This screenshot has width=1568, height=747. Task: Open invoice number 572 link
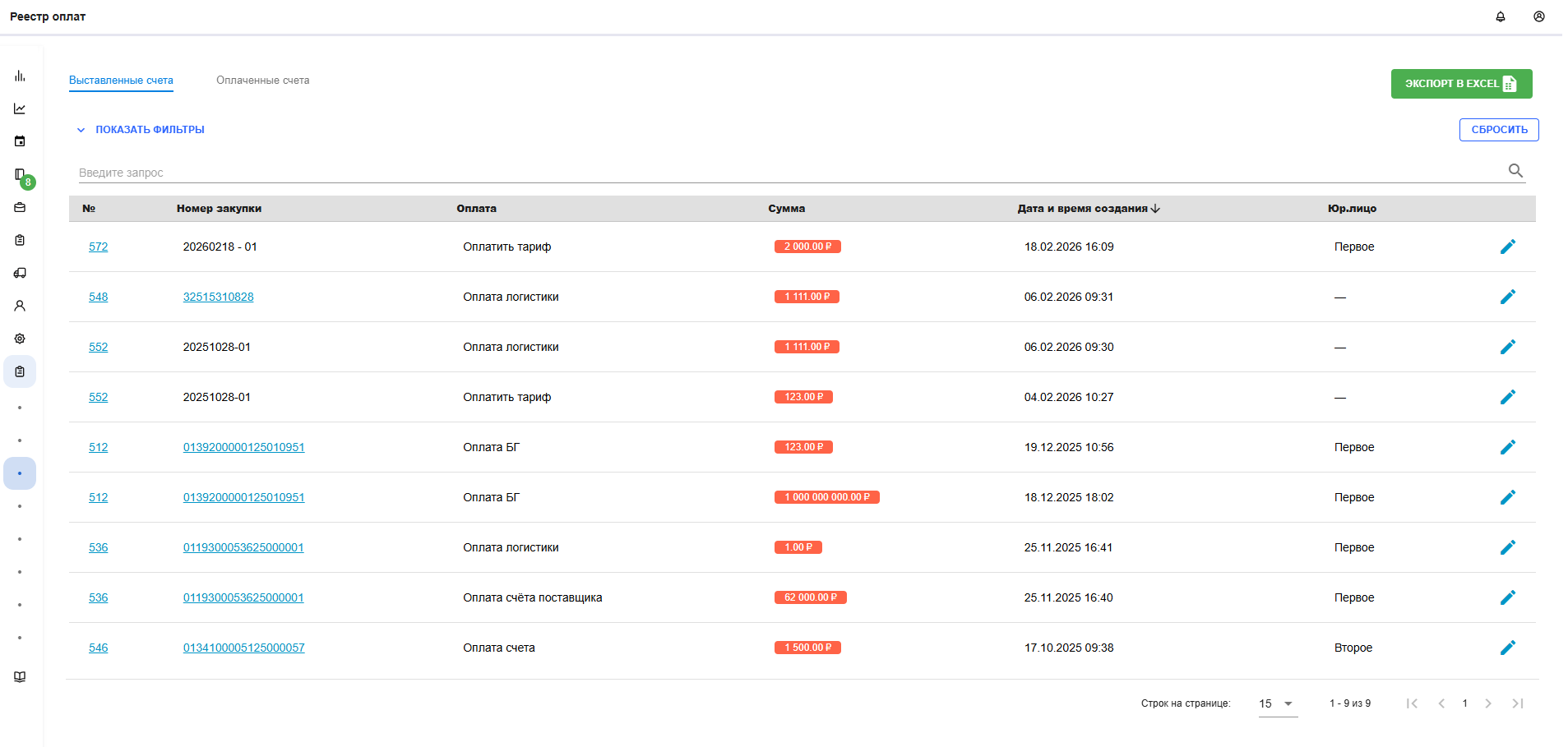[x=99, y=247]
